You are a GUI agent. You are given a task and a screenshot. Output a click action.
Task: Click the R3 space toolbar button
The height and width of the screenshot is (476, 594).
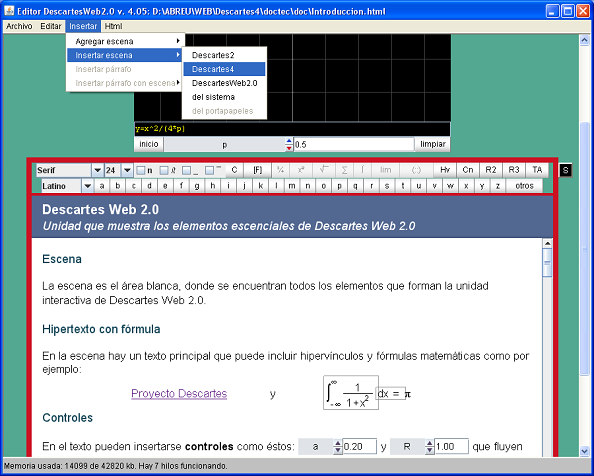pyautogui.click(x=514, y=170)
